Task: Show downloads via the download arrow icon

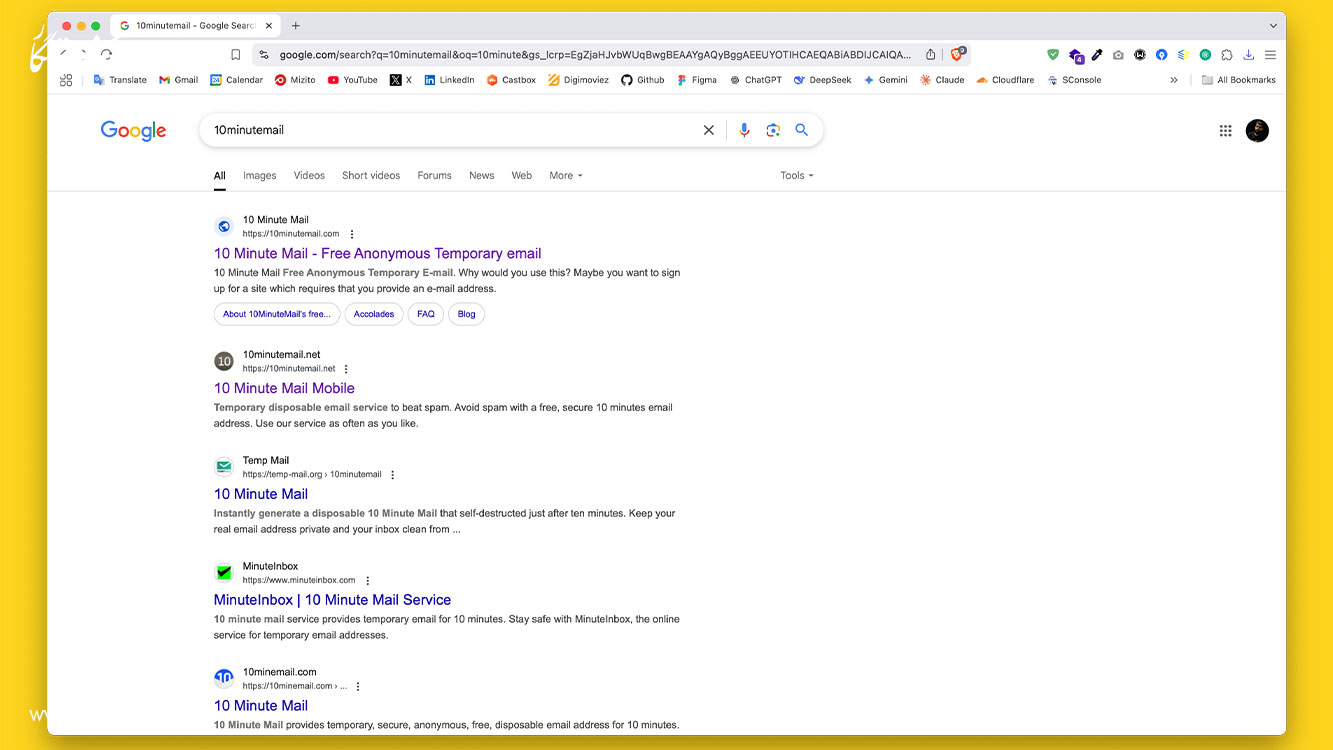Action: [1249, 55]
